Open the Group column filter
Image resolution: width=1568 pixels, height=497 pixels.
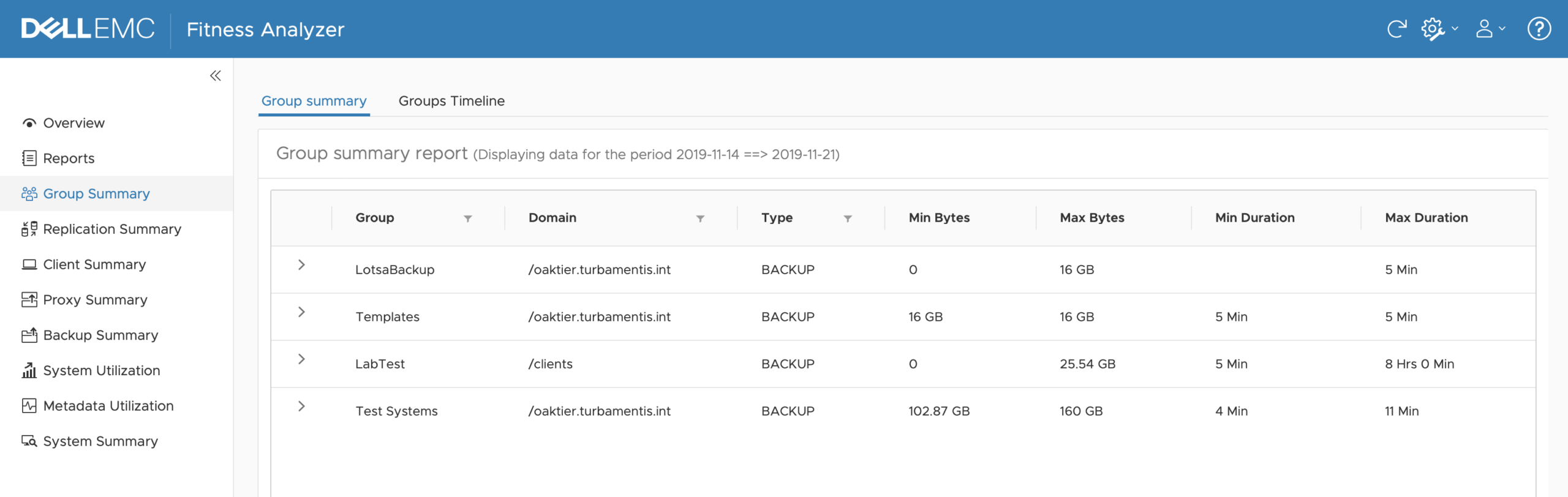[468, 219]
